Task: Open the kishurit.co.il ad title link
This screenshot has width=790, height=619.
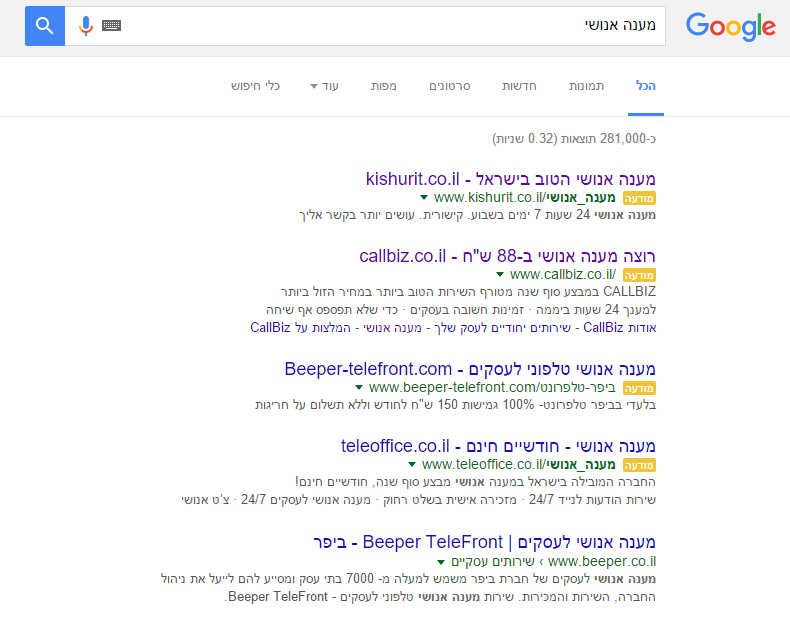Action: pos(510,179)
